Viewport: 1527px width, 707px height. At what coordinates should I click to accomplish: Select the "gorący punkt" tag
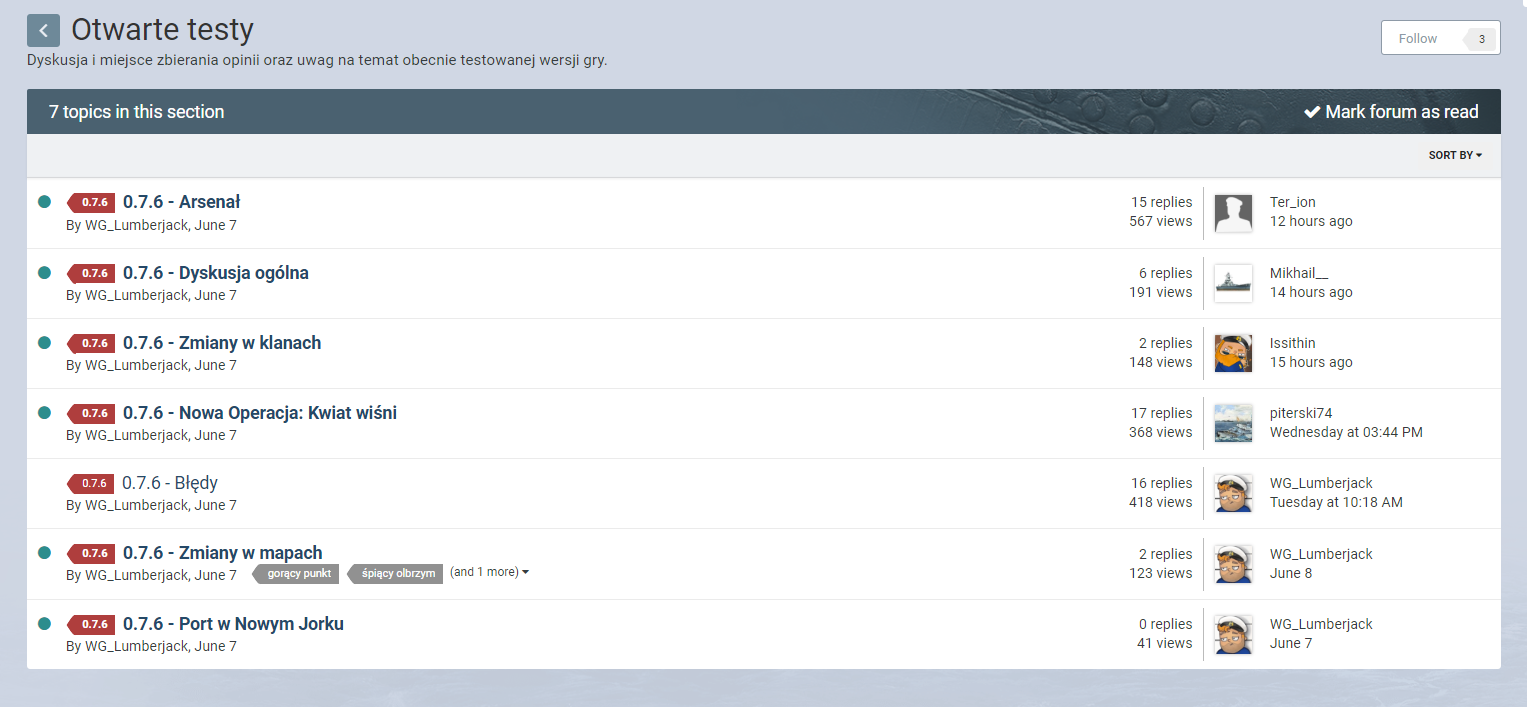[x=298, y=573]
